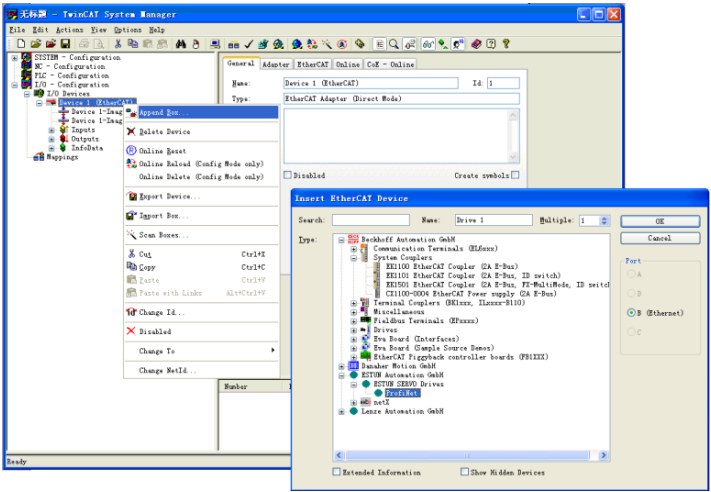
Task: Click the yellow Open folder toolbar icon
Action: pyautogui.click(x=36, y=44)
